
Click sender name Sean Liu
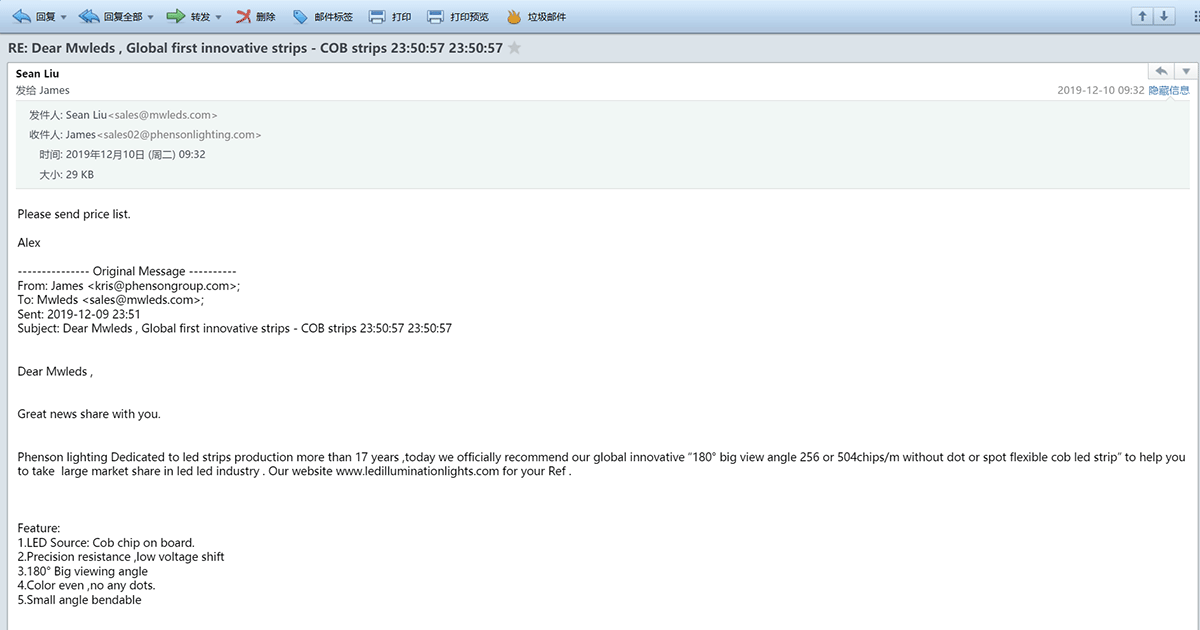point(37,74)
